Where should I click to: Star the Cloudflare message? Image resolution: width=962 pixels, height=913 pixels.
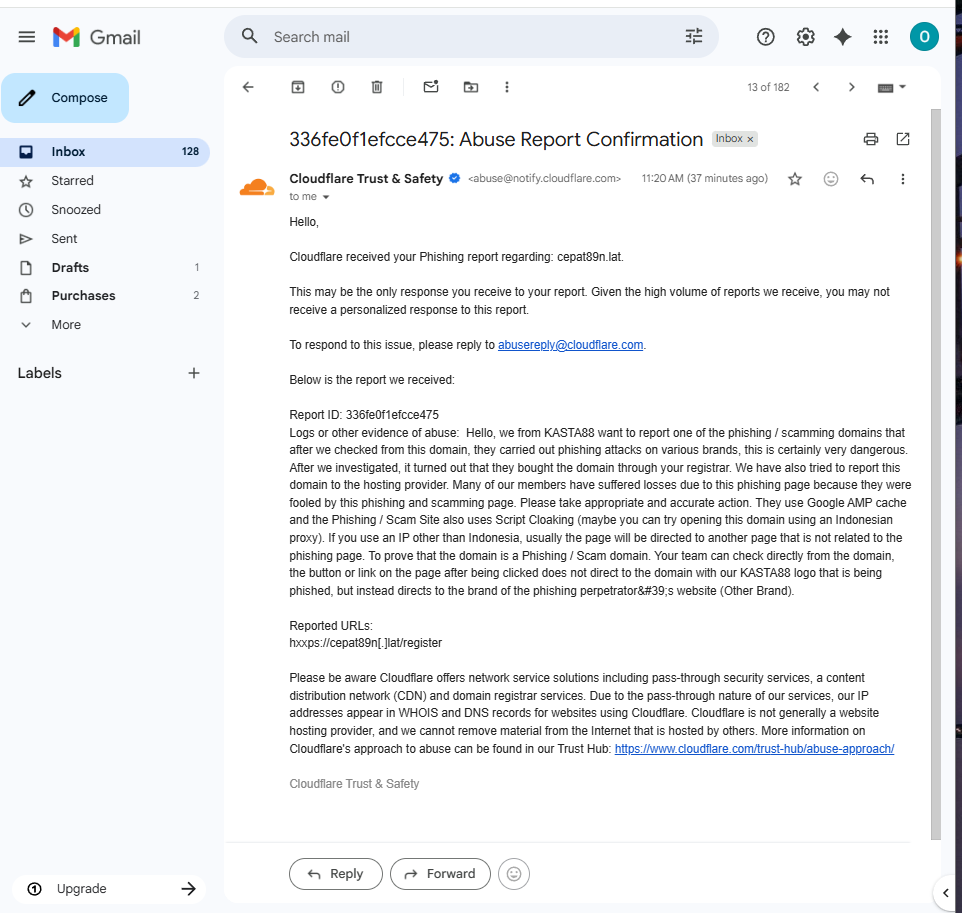[795, 179]
